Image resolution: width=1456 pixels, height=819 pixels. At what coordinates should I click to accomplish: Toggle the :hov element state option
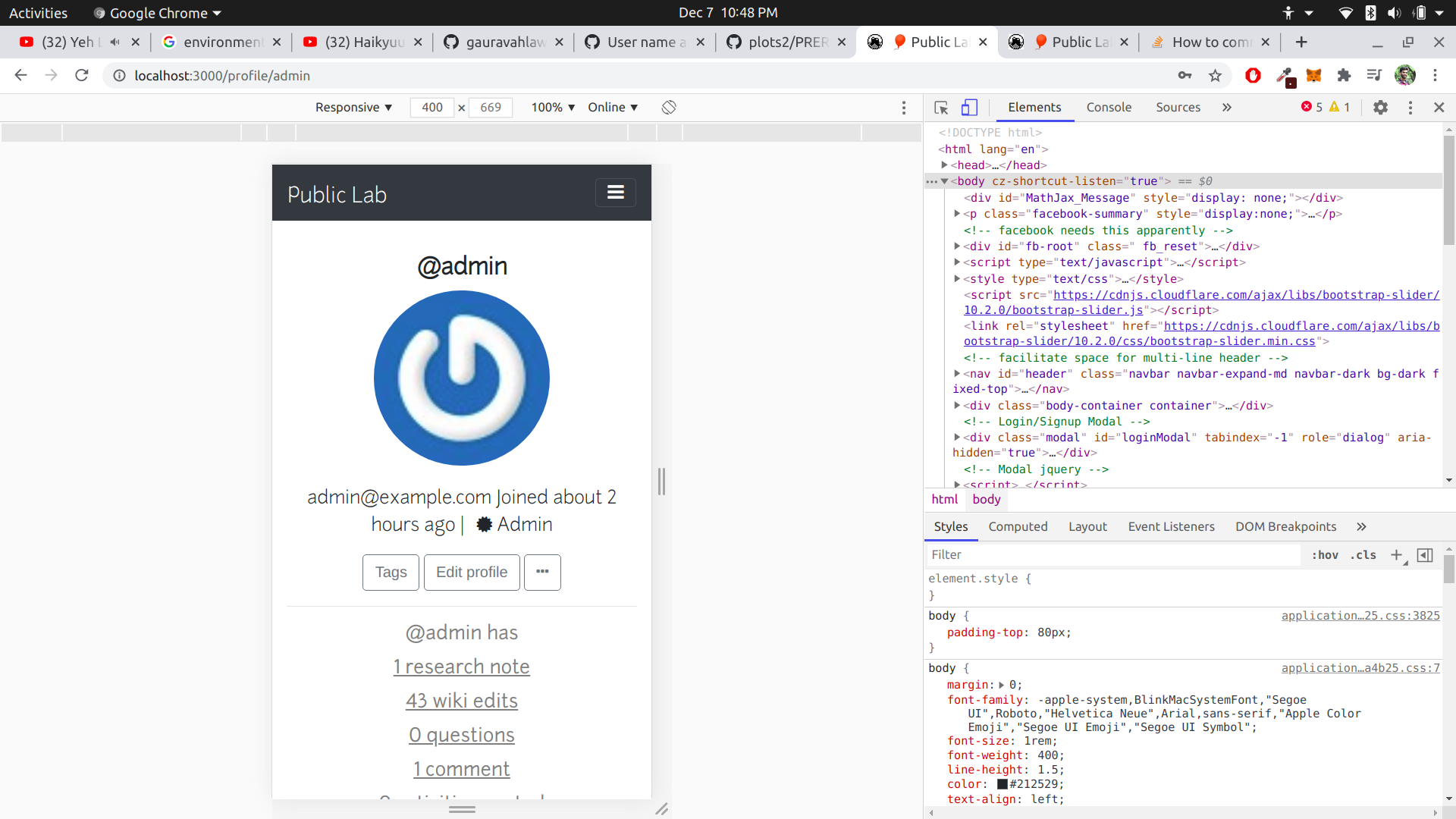pyautogui.click(x=1325, y=555)
